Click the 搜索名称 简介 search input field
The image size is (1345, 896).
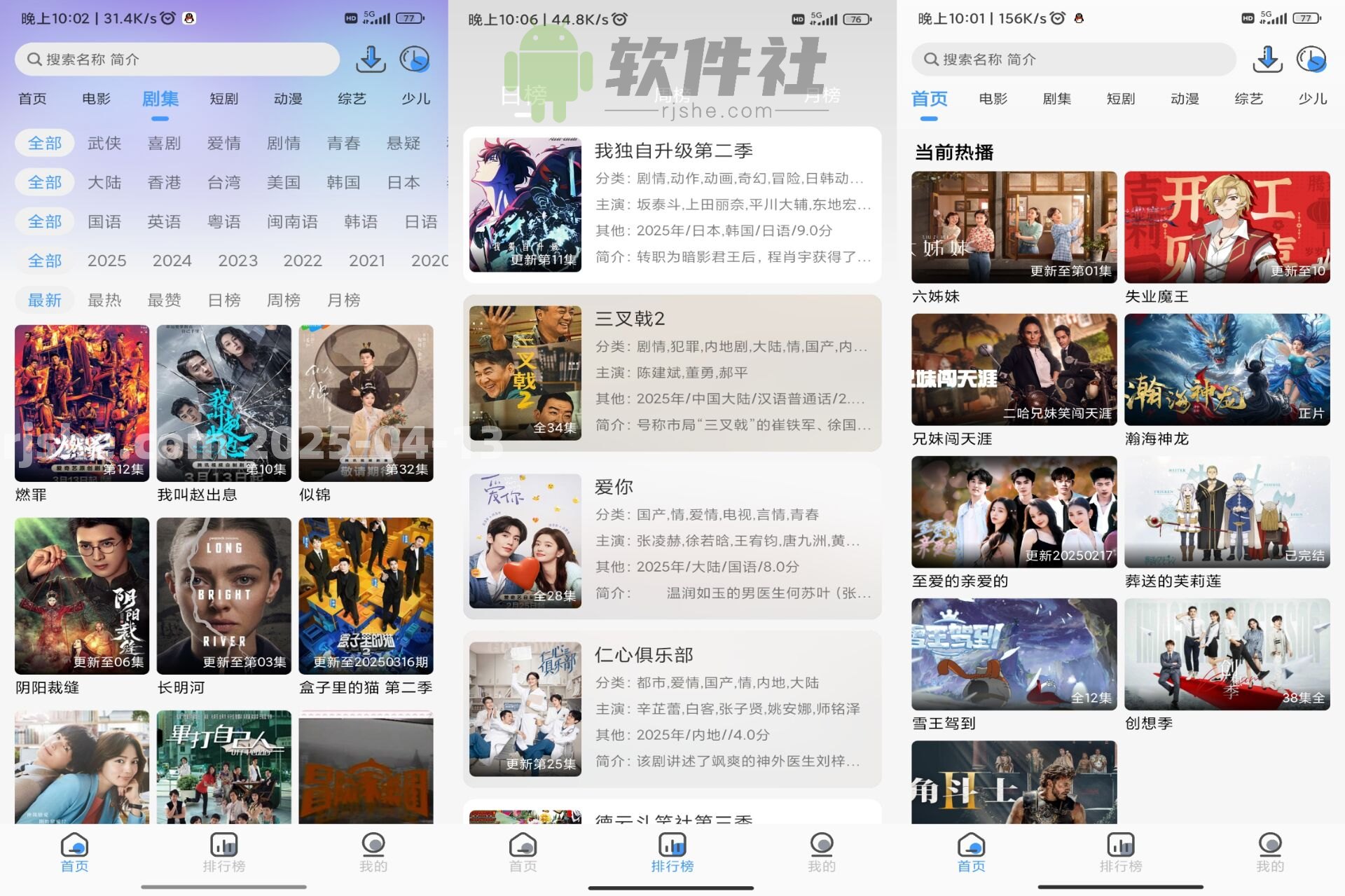(x=175, y=60)
